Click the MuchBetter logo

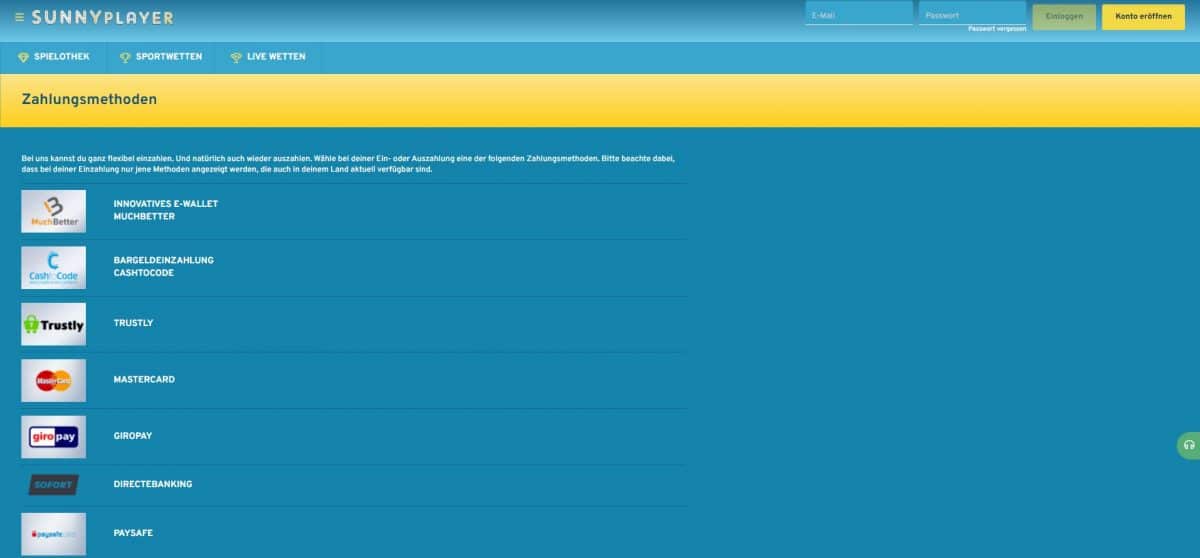pyautogui.click(x=54, y=210)
